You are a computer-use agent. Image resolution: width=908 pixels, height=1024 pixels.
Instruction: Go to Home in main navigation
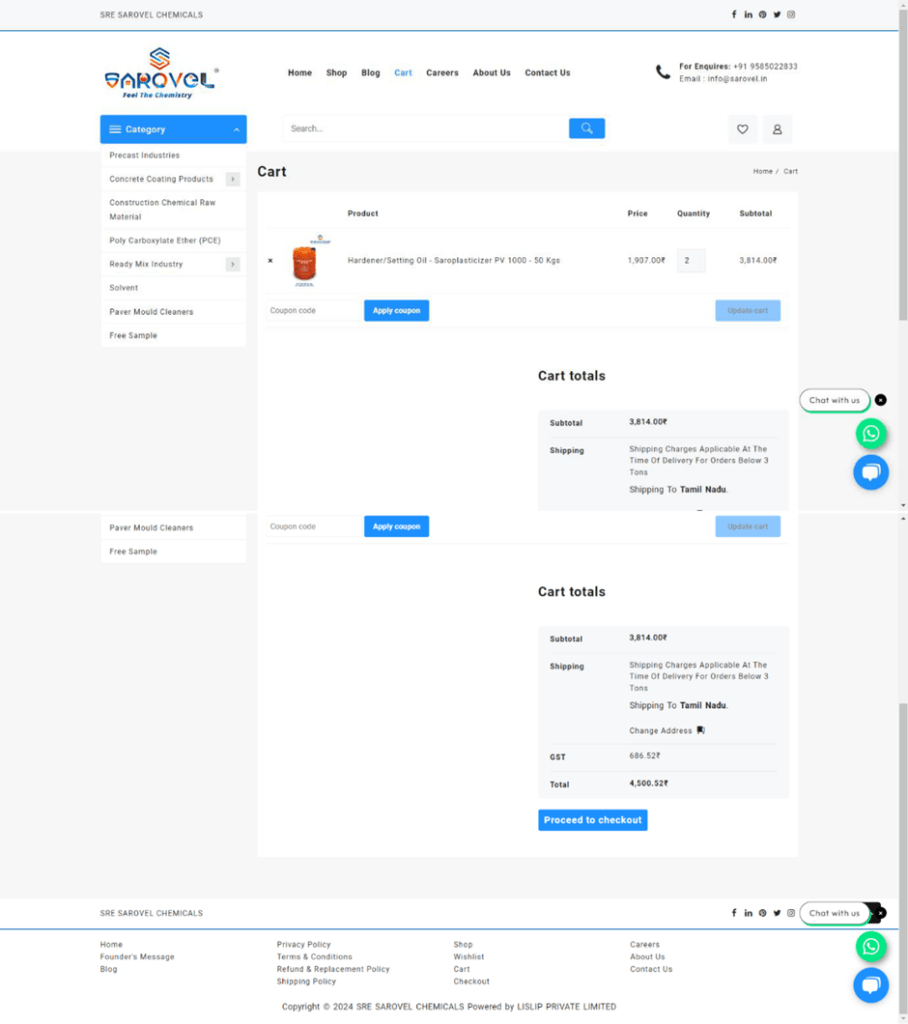pyautogui.click(x=300, y=72)
